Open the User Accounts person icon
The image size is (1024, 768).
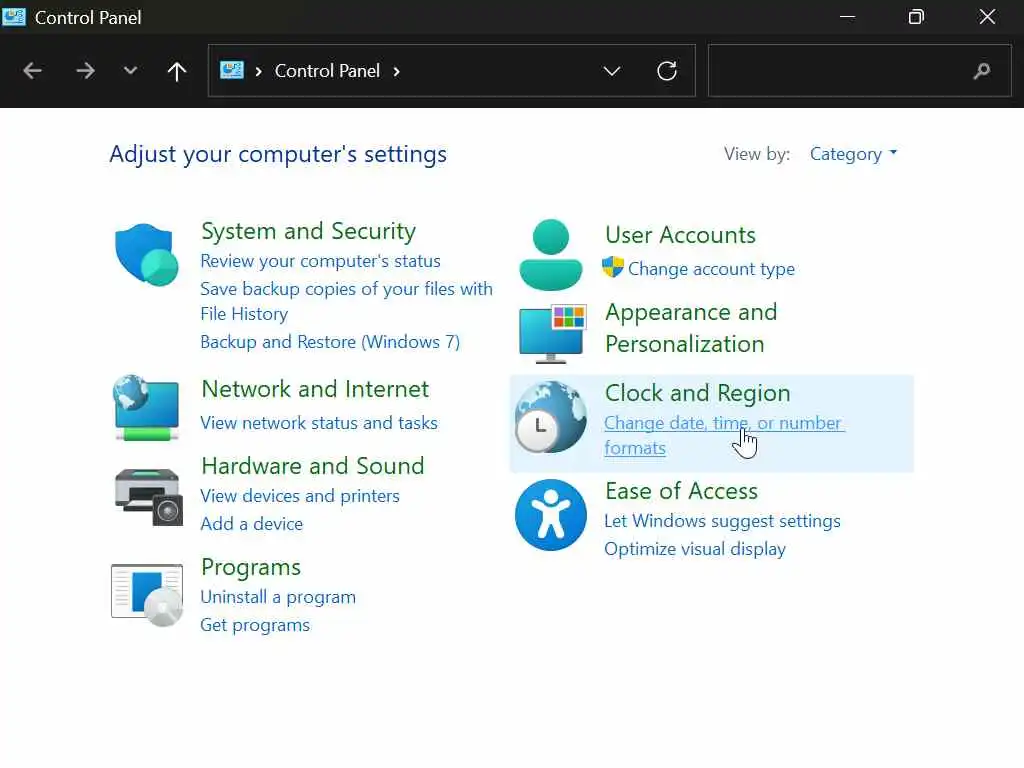coord(551,255)
